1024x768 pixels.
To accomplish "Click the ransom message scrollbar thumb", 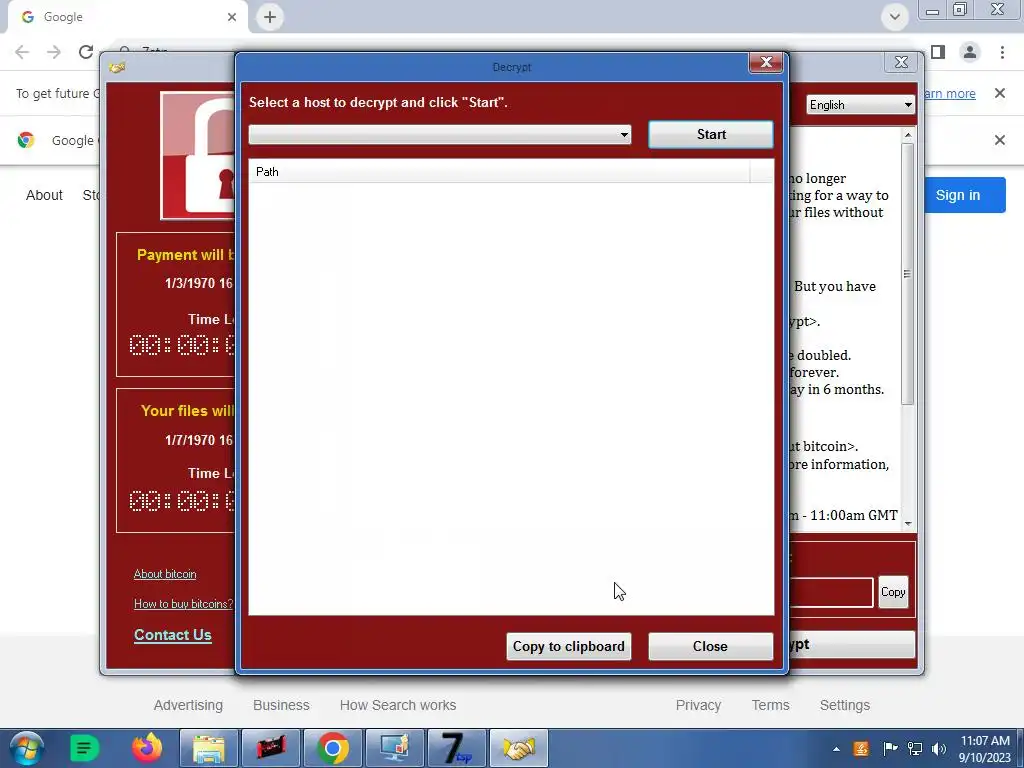I will click(908, 274).
